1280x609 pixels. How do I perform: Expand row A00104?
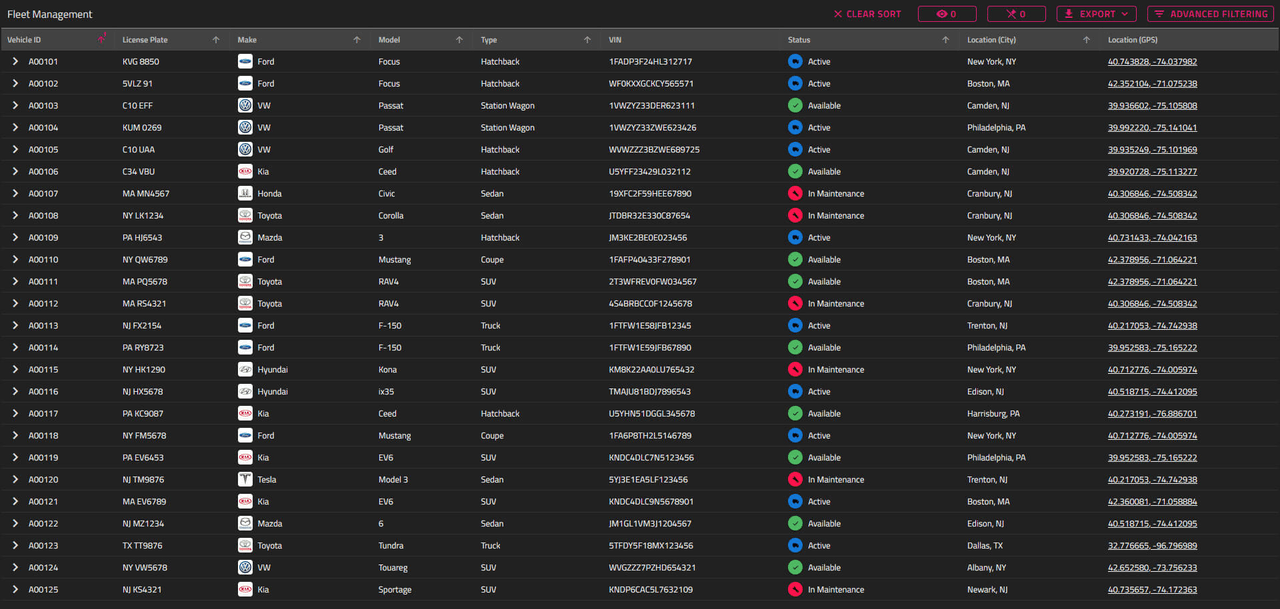pos(15,127)
